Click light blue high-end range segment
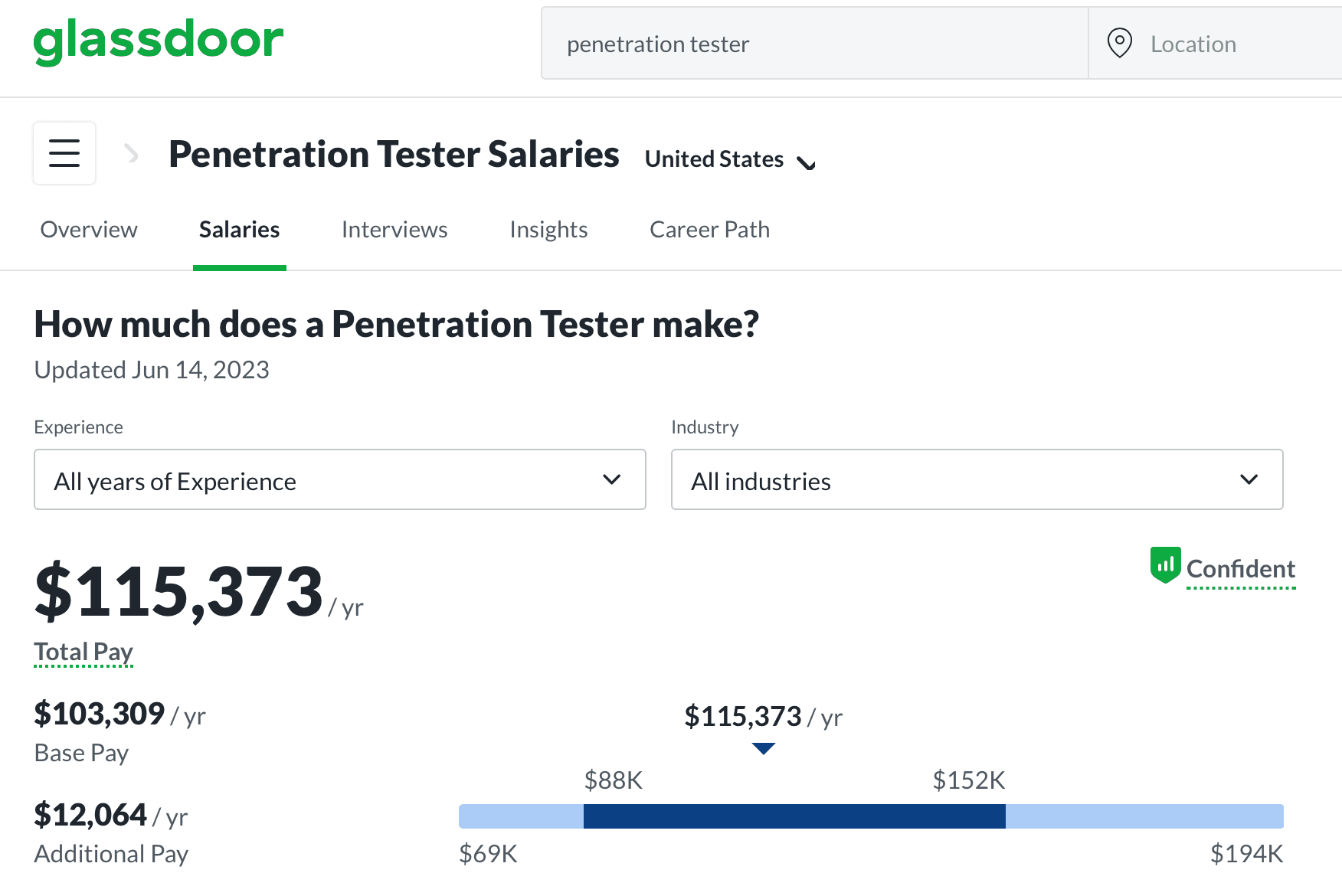 (x=1144, y=816)
